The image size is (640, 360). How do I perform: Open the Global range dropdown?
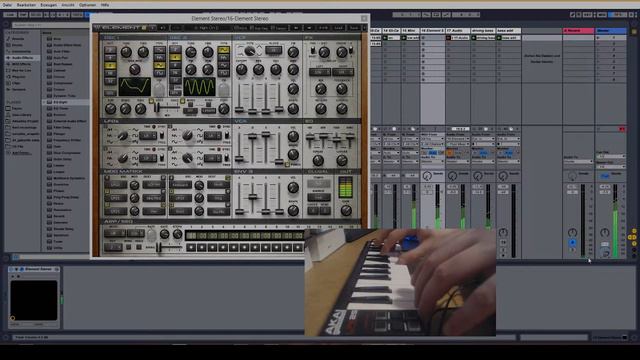click(319, 198)
